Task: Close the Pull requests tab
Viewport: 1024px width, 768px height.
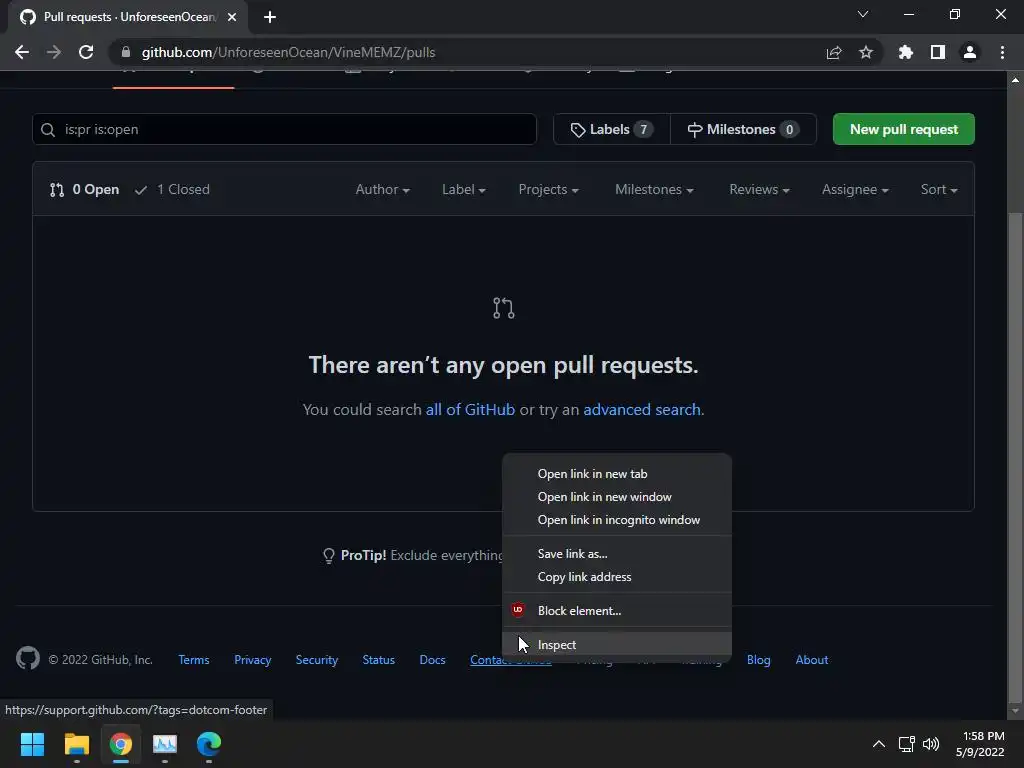Action: [x=232, y=17]
